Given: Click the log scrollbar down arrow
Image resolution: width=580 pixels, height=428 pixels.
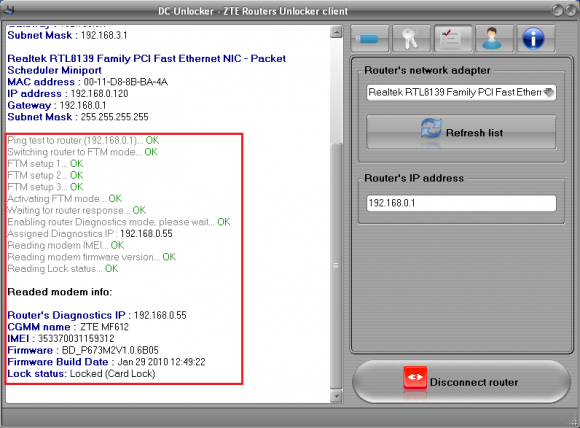Looking at the screenshot, I should 336,397.
